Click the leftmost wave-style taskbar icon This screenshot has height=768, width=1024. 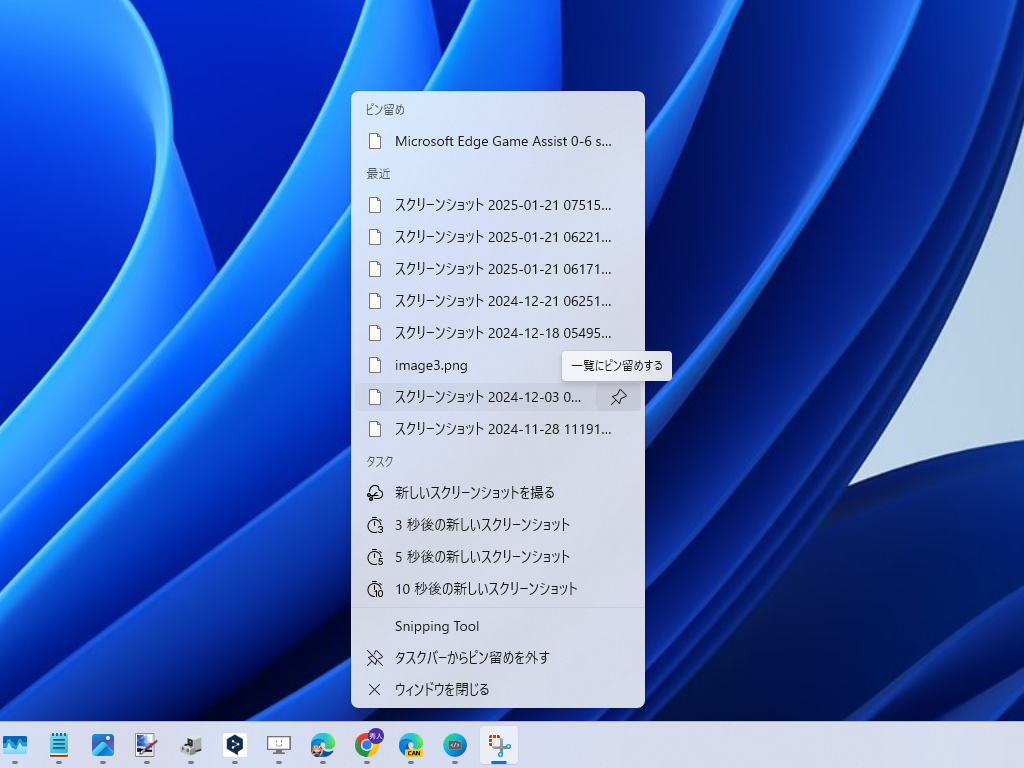pyautogui.click(x=16, y=745)
